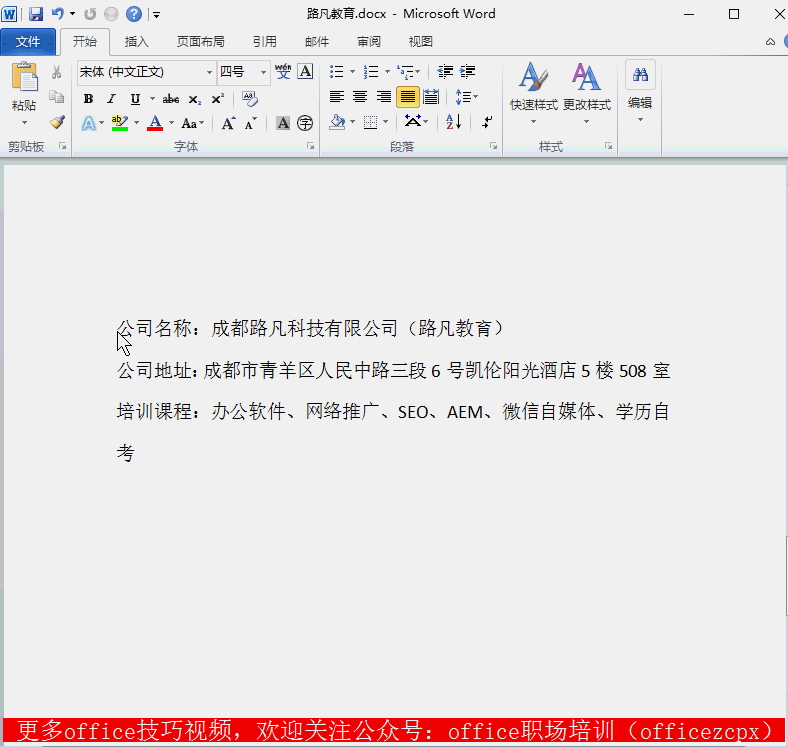Apply the green text highlight color
The width and height of the screenshot is (788, 747).
pyautogui.click(x=120, y=123)
